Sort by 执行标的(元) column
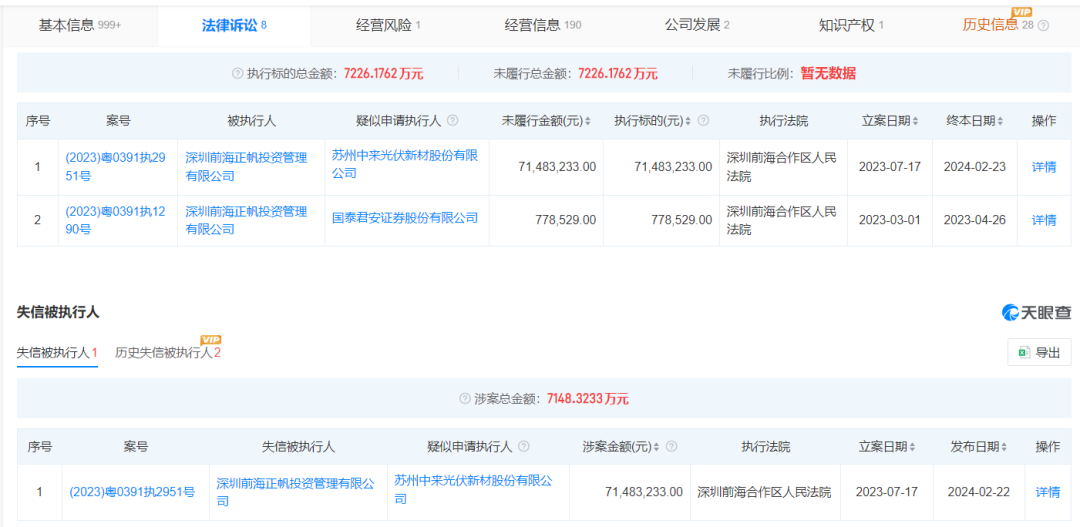1080x527 pixels. (689, 121)
